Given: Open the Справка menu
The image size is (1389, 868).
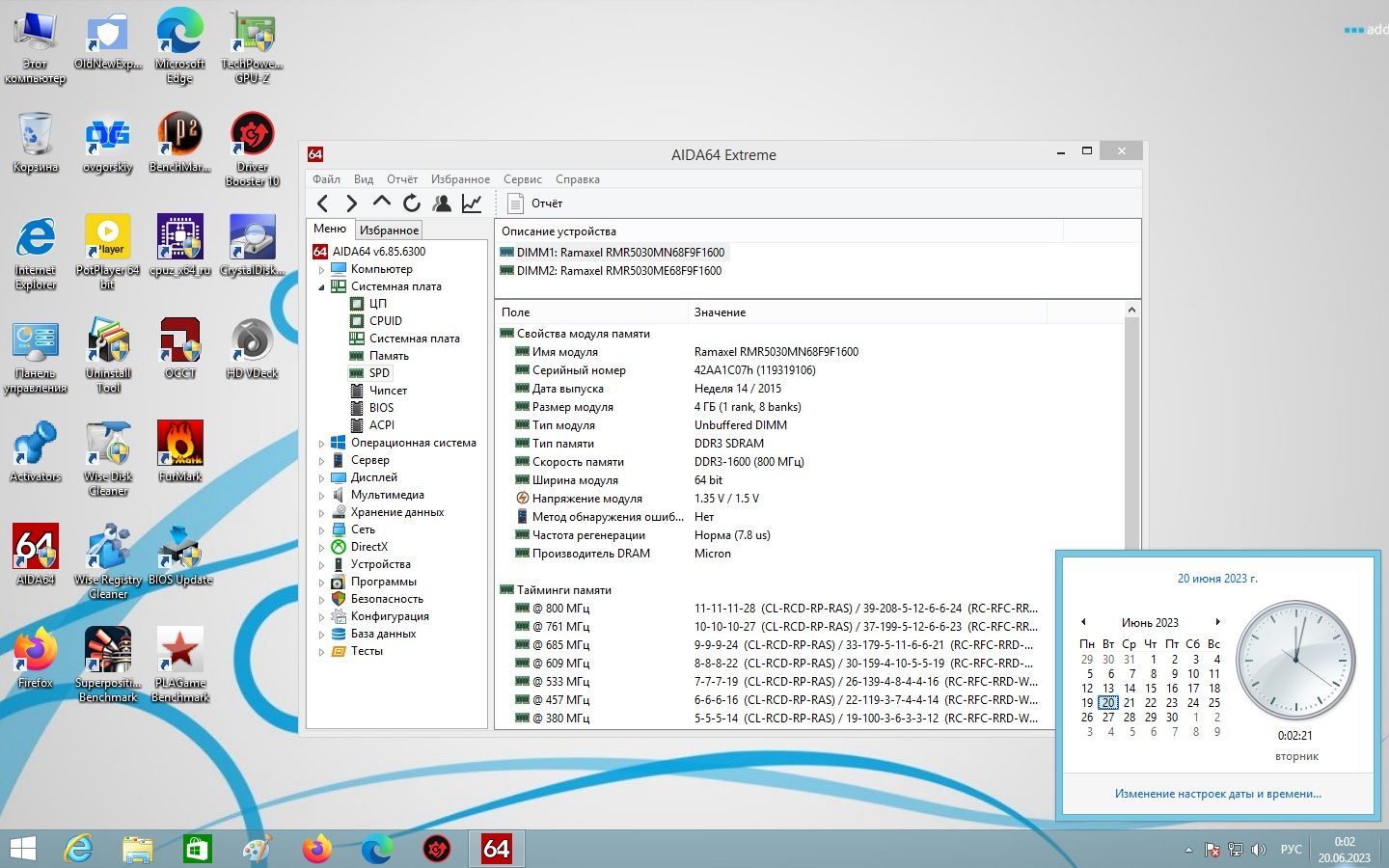Looking at the screenshot, I should (578, 179).
